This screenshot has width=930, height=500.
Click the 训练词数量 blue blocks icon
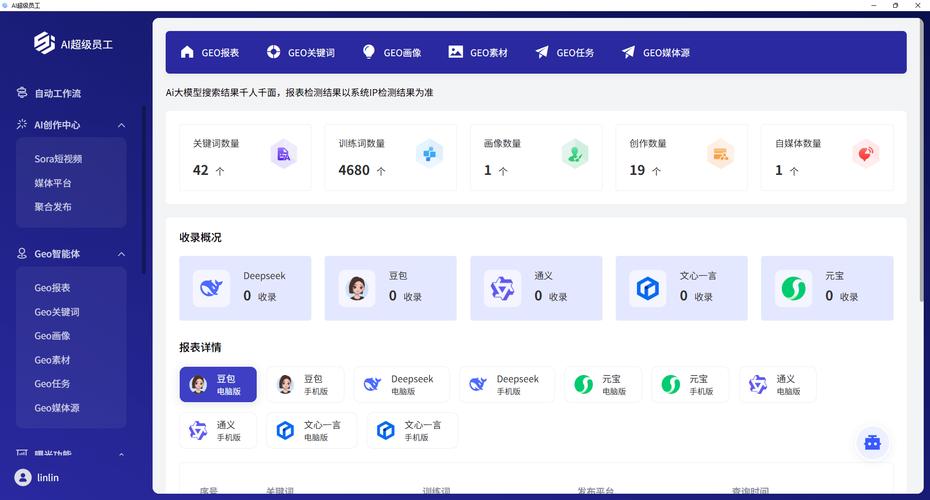pyautogui.click(x=429, y=154)
